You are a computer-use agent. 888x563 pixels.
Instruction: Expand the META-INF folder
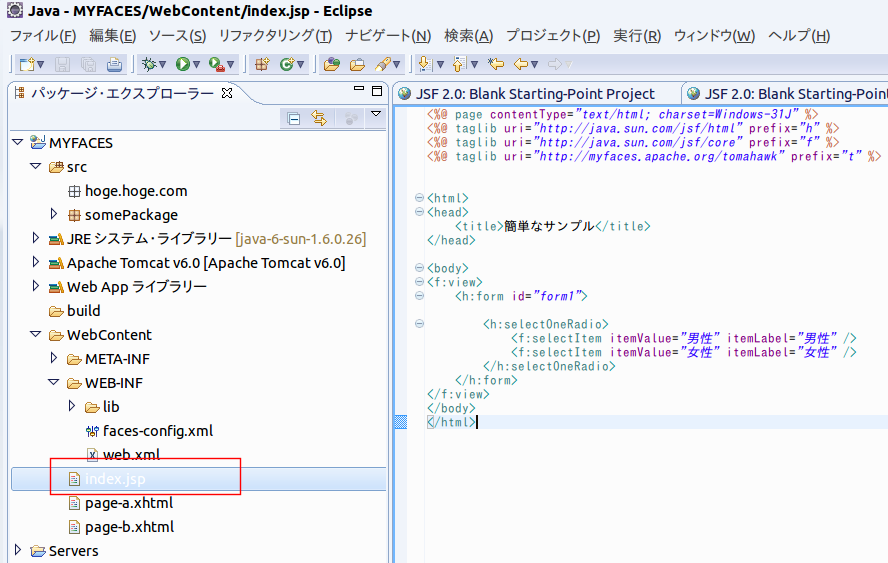[54, 357]
